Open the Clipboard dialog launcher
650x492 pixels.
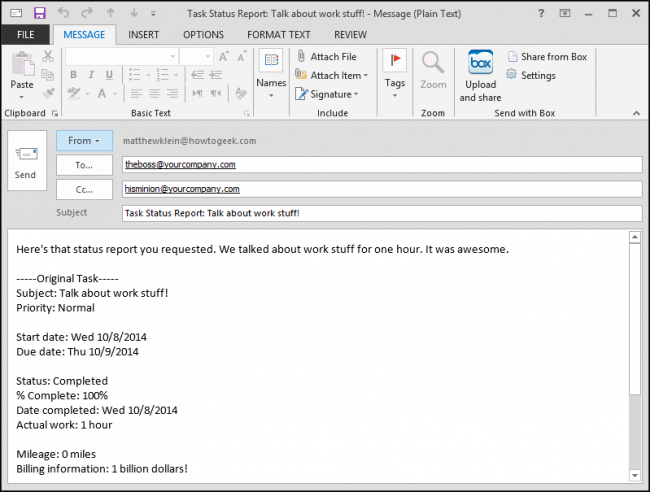point(55,113)
